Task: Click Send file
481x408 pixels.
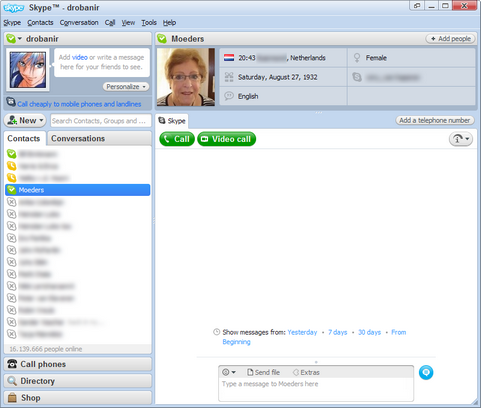Action: pyautogui.click(x=263, y=372)
